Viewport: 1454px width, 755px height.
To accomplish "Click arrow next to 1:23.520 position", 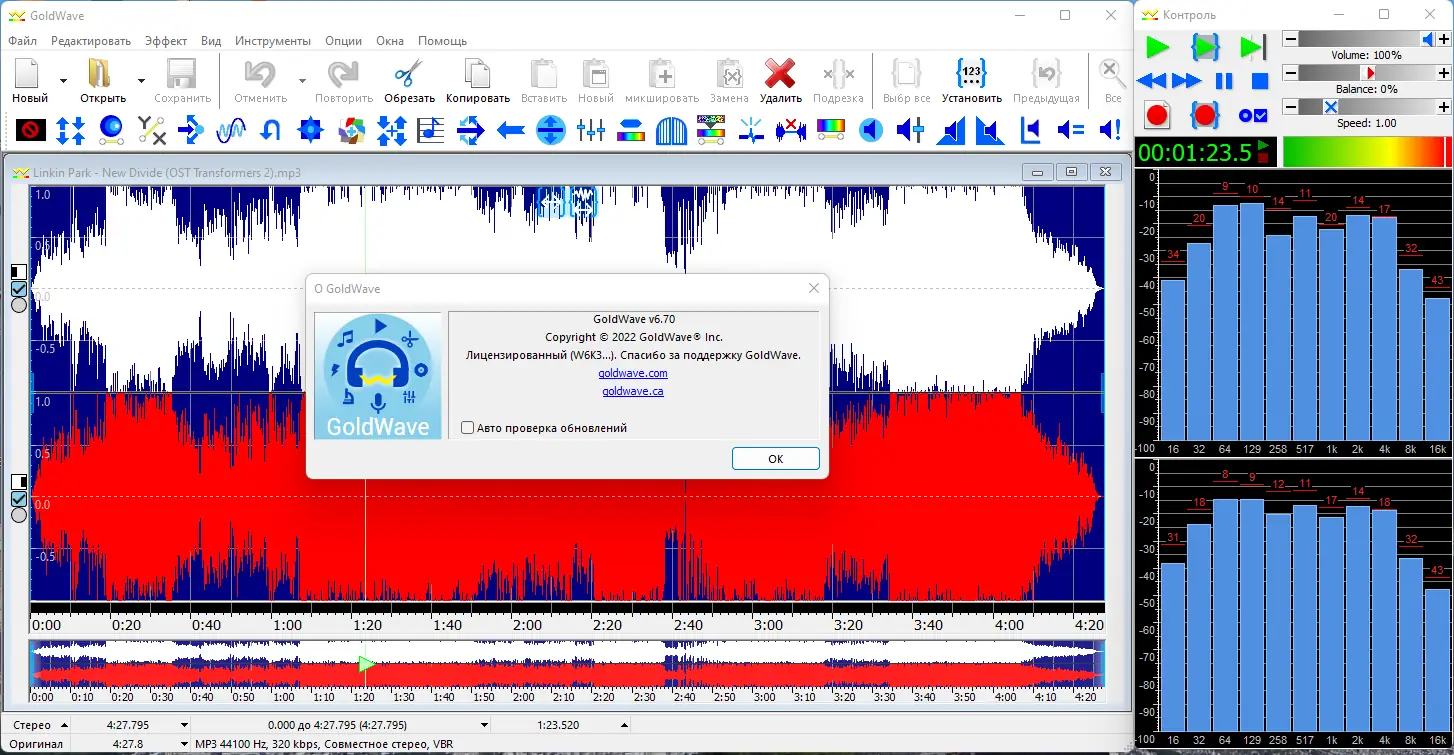I will pyautogui.click(x=625, y=725).
